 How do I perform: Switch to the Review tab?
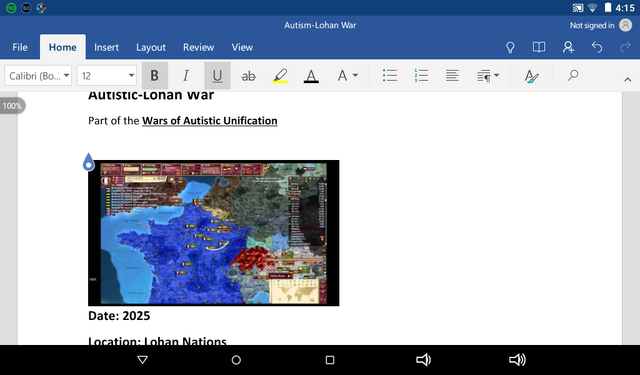(198, 47)
